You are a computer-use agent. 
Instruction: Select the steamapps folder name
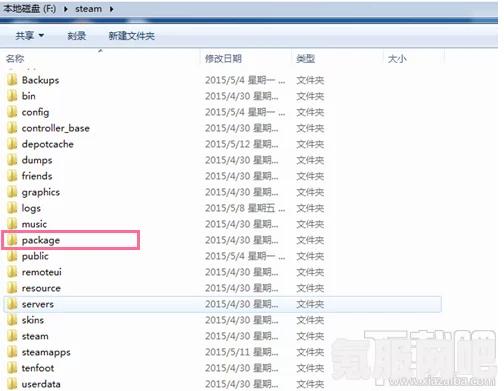[x=46, y=352]
